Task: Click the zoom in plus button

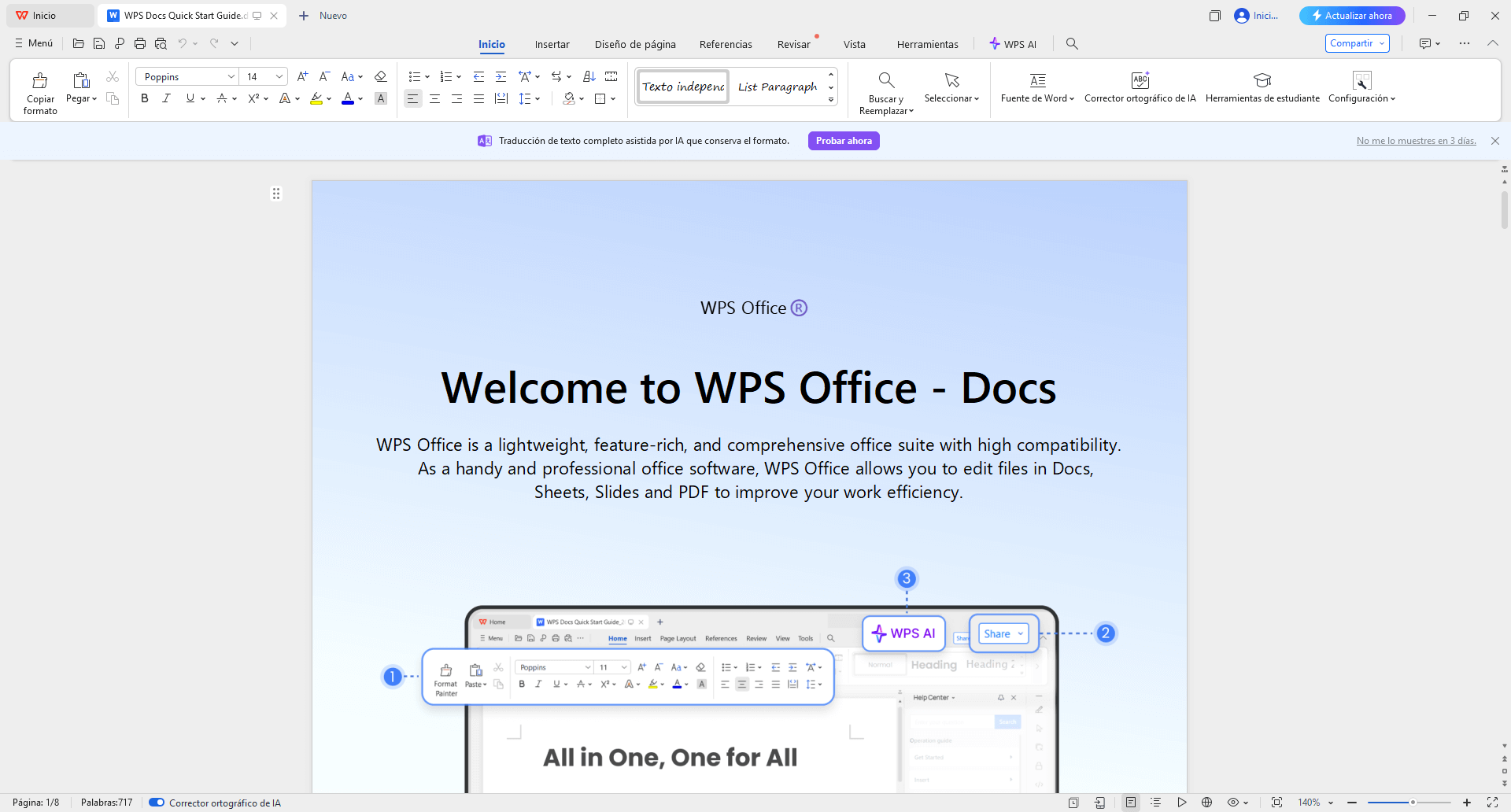Action: click(1467, 803)
